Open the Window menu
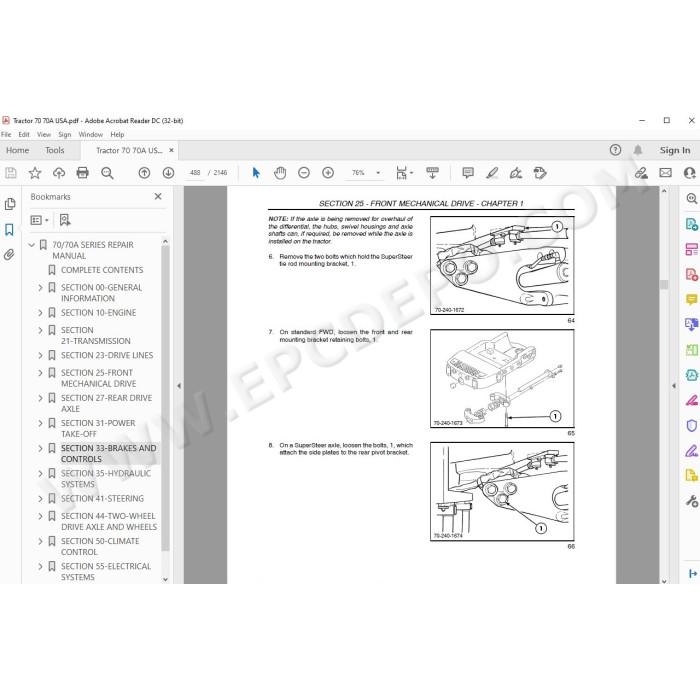The image size is (700, 700). (x=91, y=134)
